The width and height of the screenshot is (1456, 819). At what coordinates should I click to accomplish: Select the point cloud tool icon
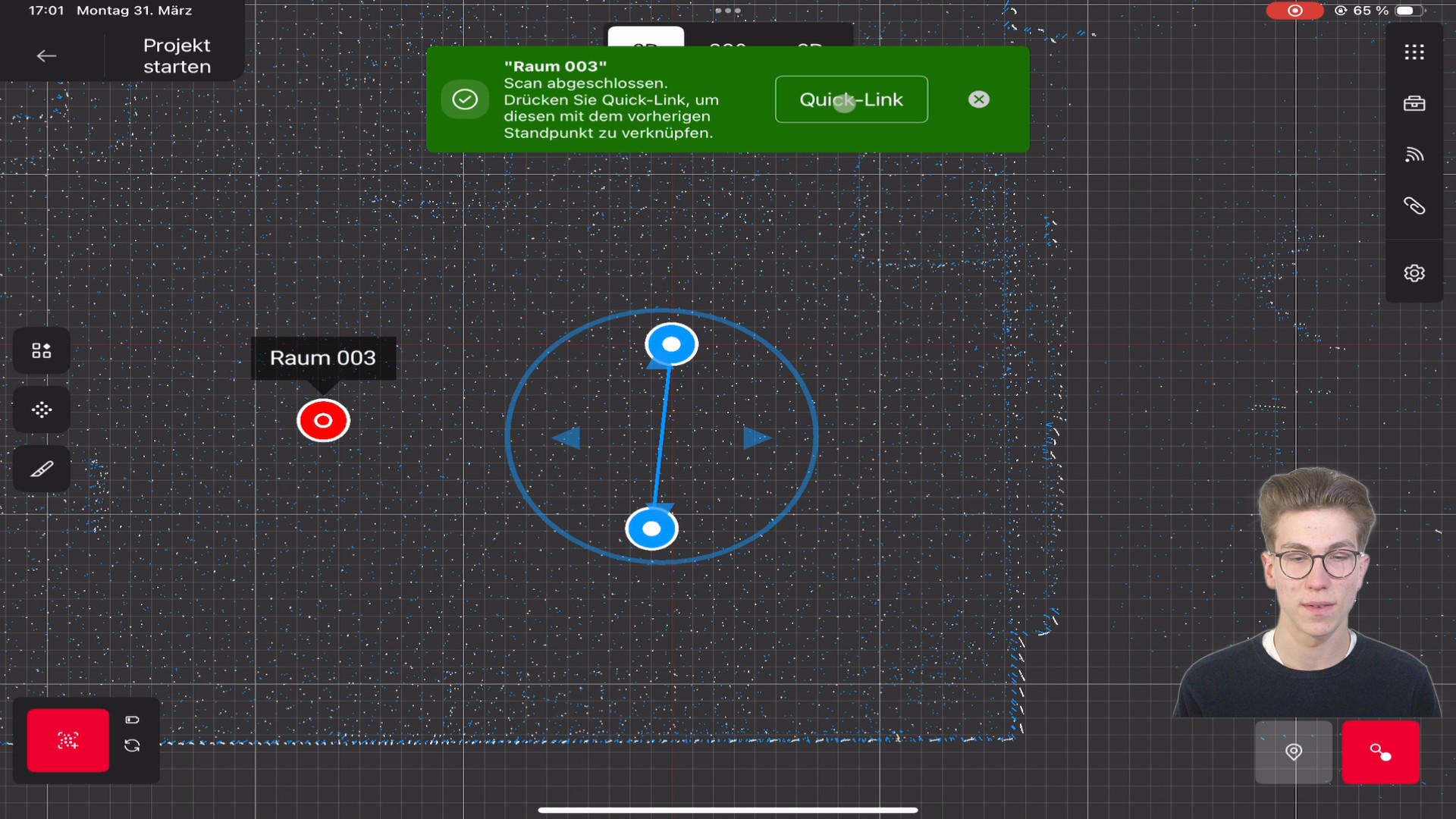(42, 410)
